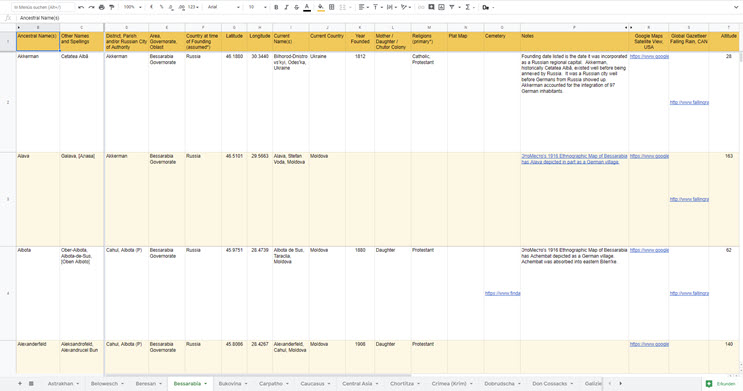Toggle strikethrough formatting
This screenshot has height=391, width=743.
tap(297, 7)
